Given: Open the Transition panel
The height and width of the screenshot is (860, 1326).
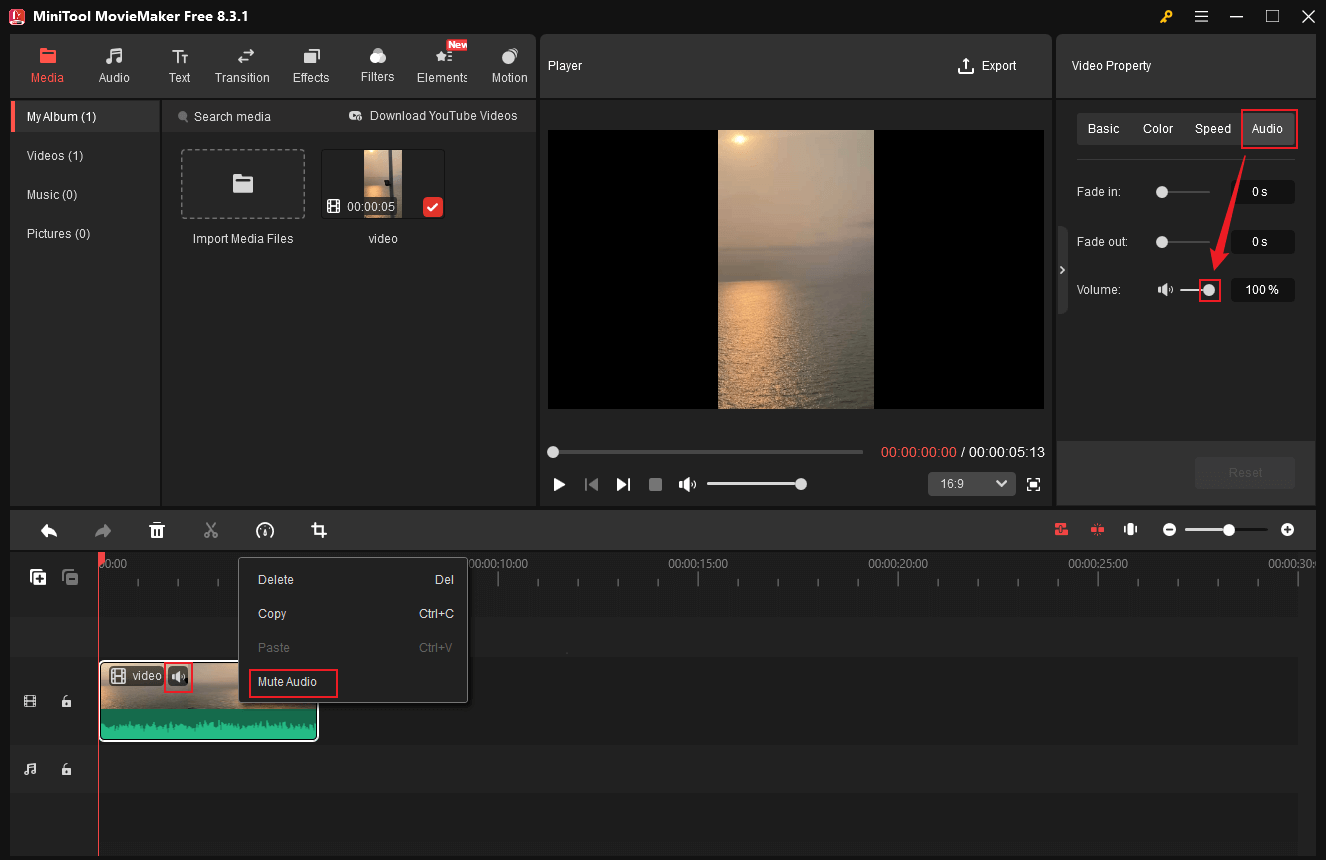Looking at the screenshot, I should [242, 66].
